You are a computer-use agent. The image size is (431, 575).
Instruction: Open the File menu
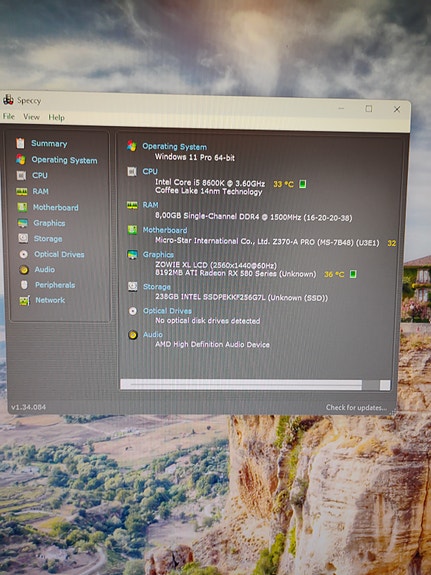pyautogui.click(x=8, y=116)
